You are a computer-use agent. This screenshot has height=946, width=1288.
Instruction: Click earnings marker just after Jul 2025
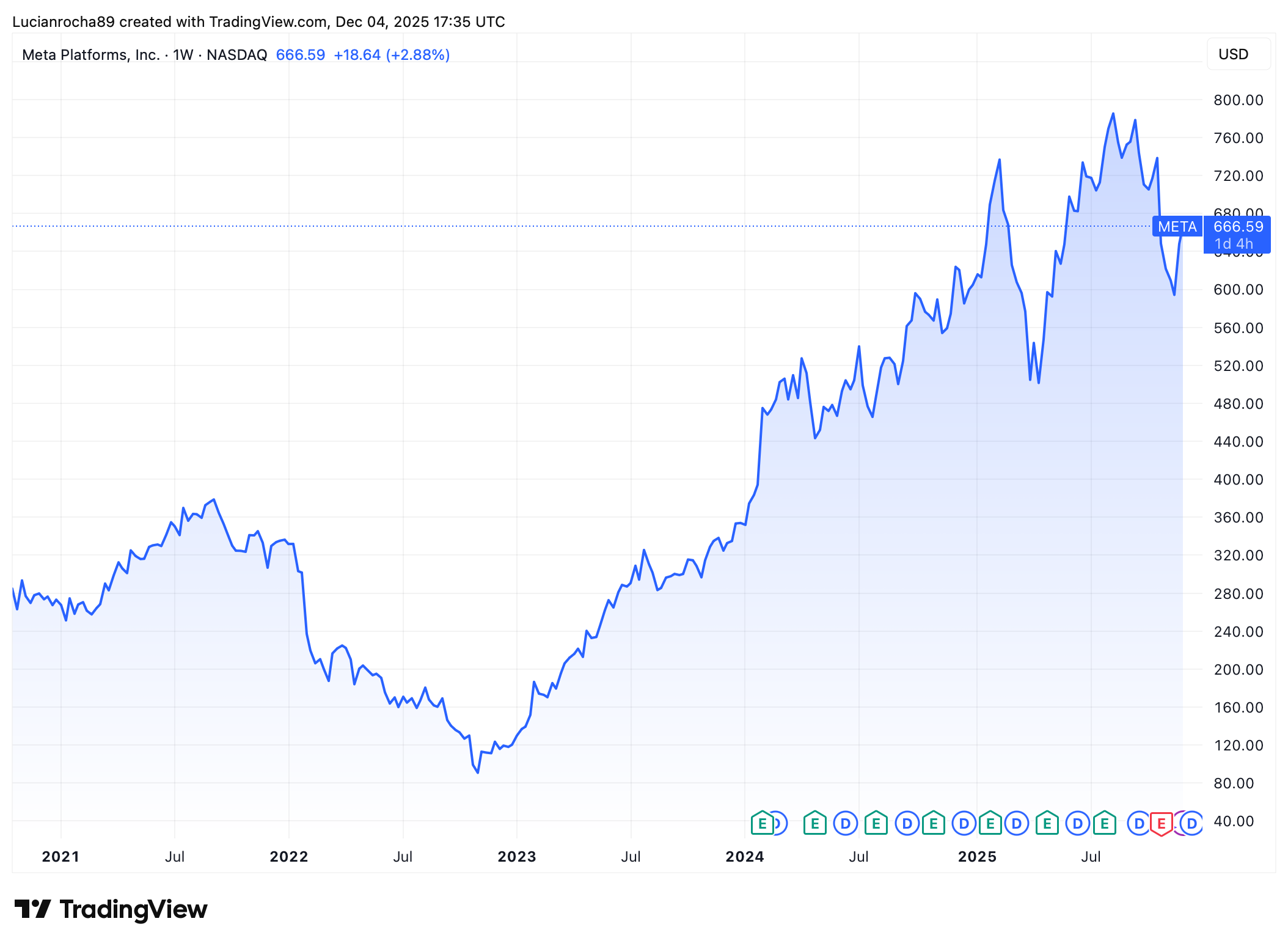coord(1105,823)
